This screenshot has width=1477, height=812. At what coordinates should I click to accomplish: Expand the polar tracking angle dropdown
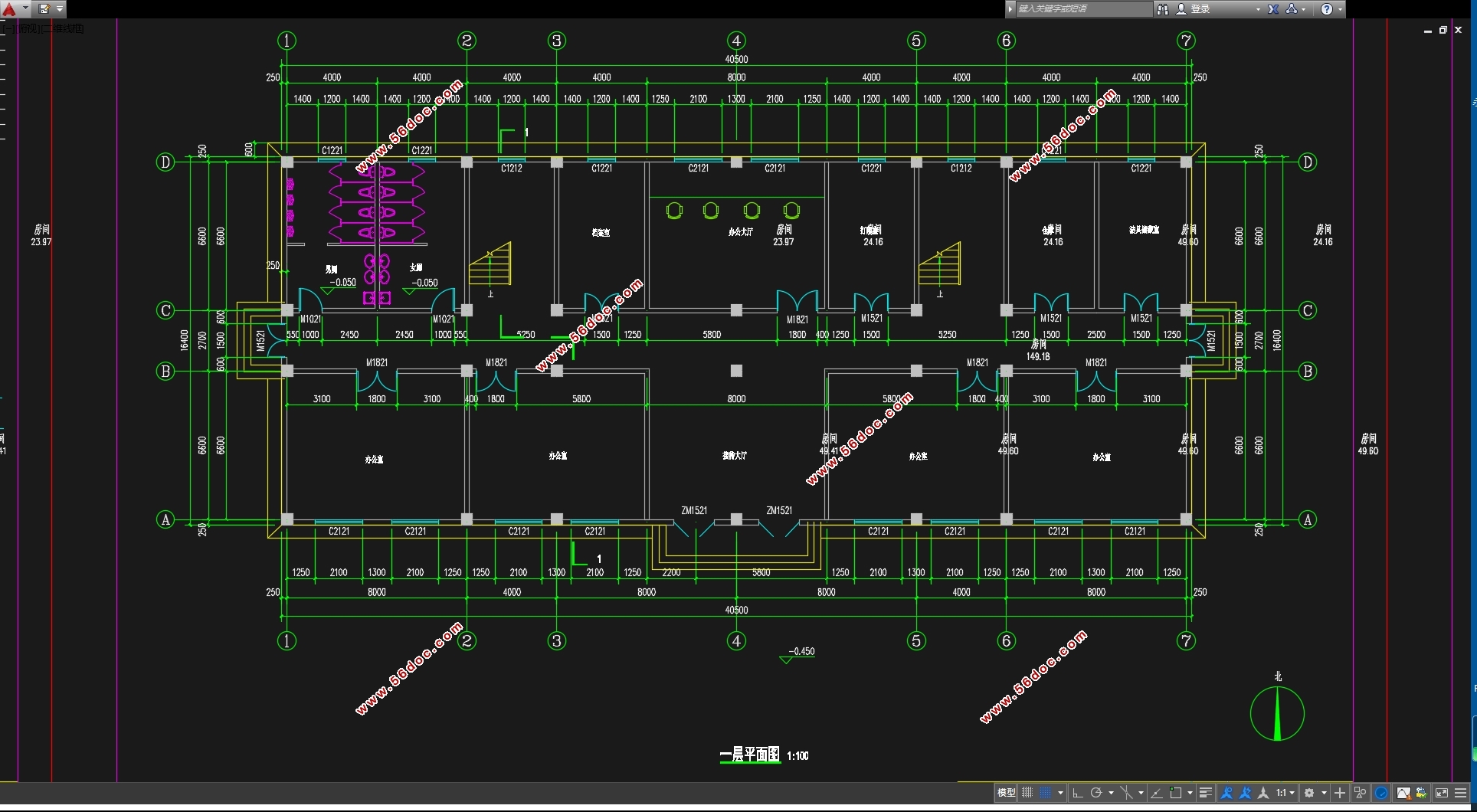pyautogui.click(x=1111, y=793)
